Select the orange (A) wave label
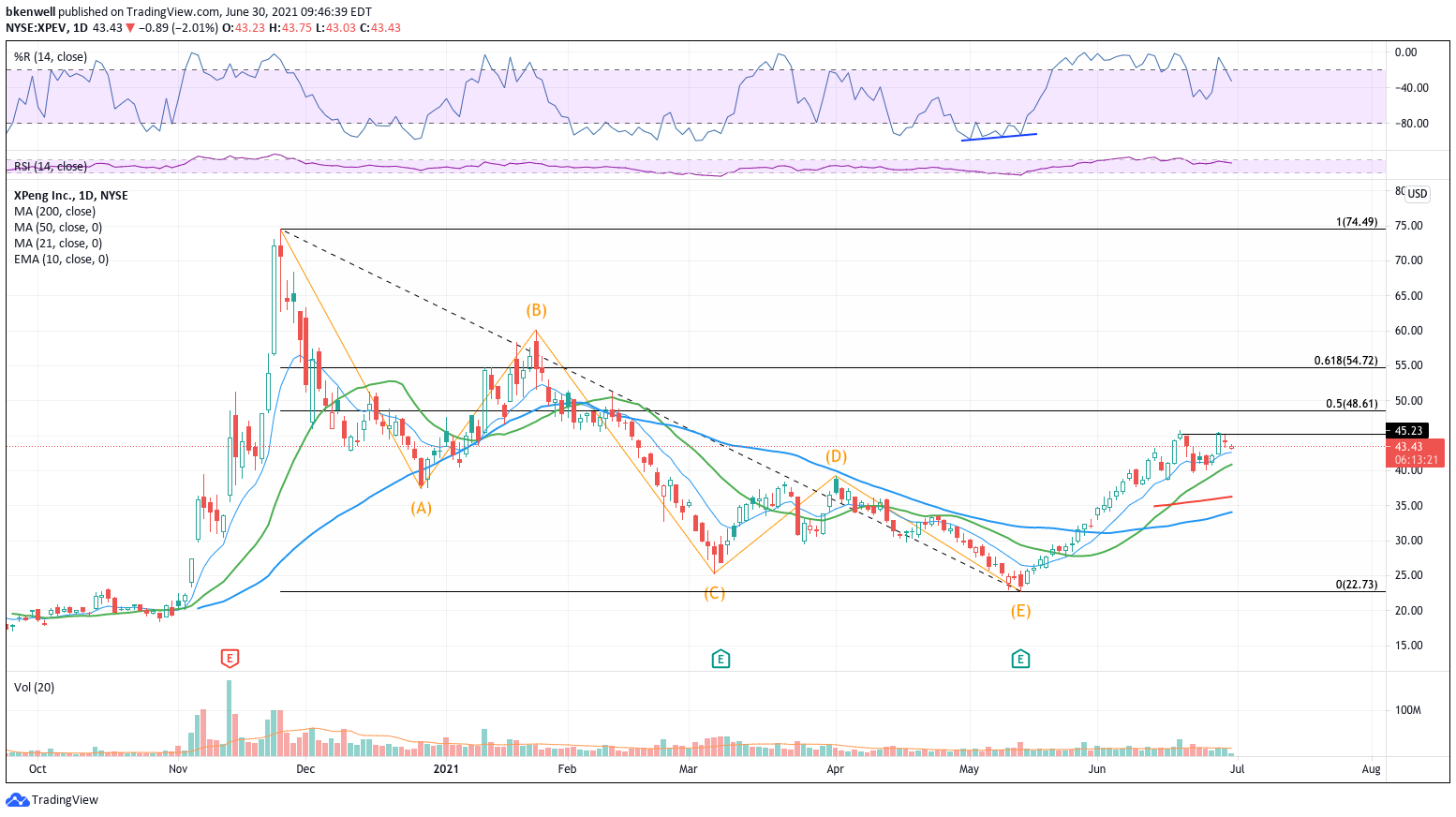The image size is (1456, 817). [421, 508]
